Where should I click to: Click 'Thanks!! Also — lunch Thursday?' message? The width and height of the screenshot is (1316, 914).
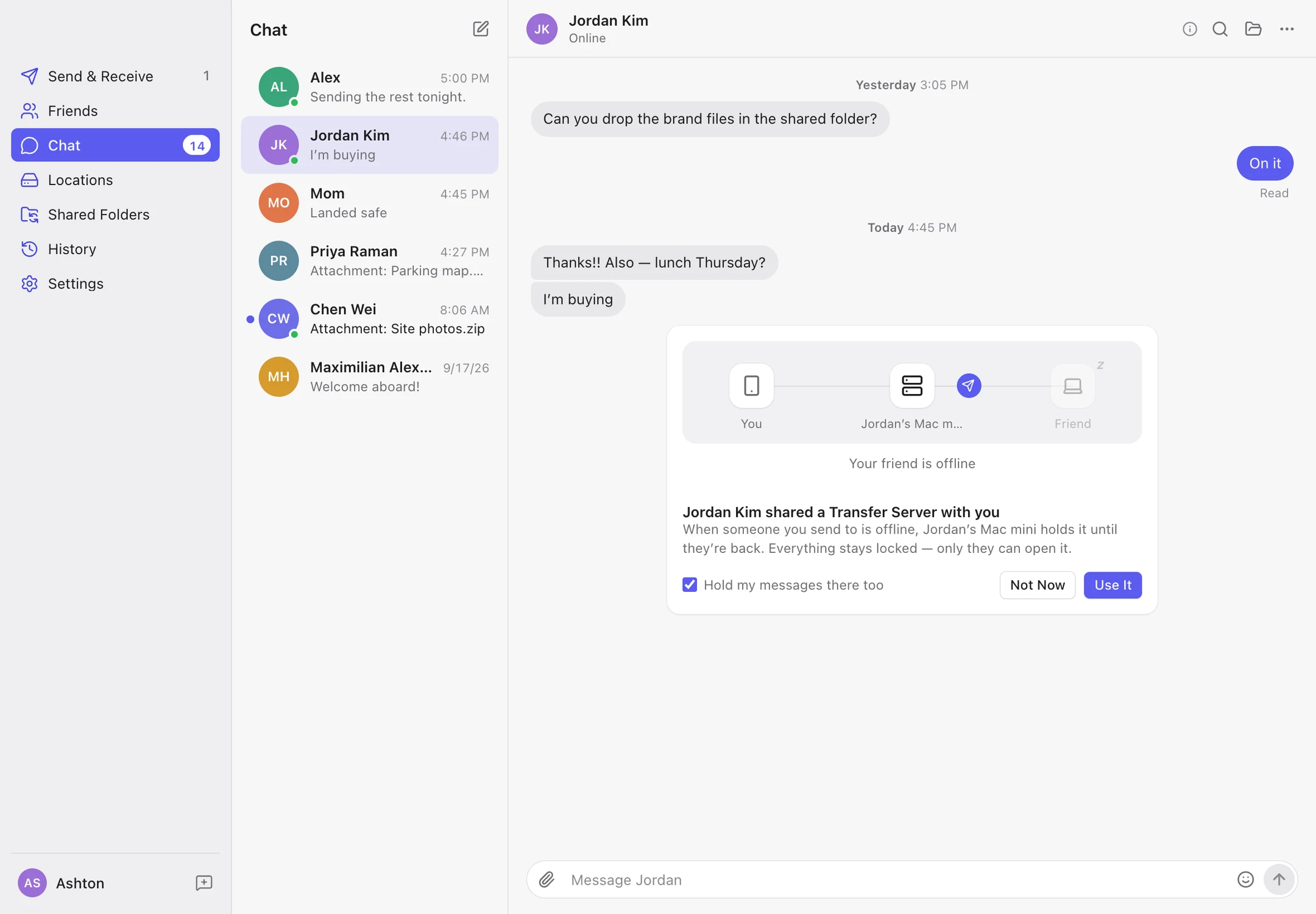654,262
